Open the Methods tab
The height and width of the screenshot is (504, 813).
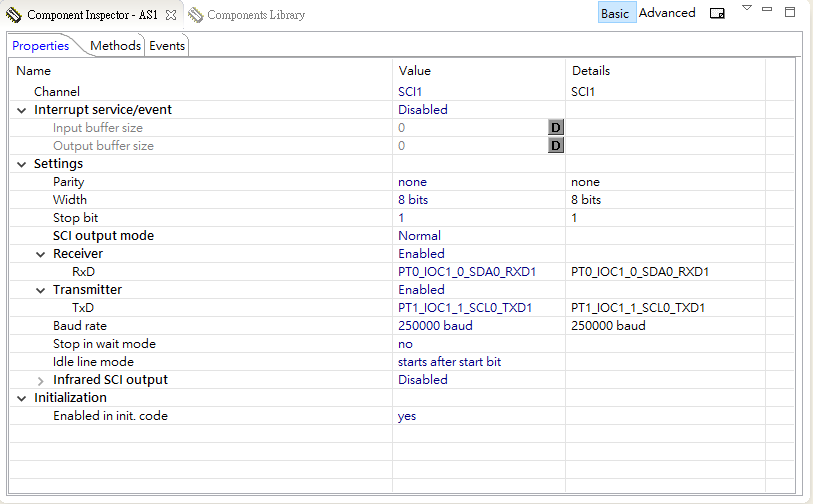115,46
